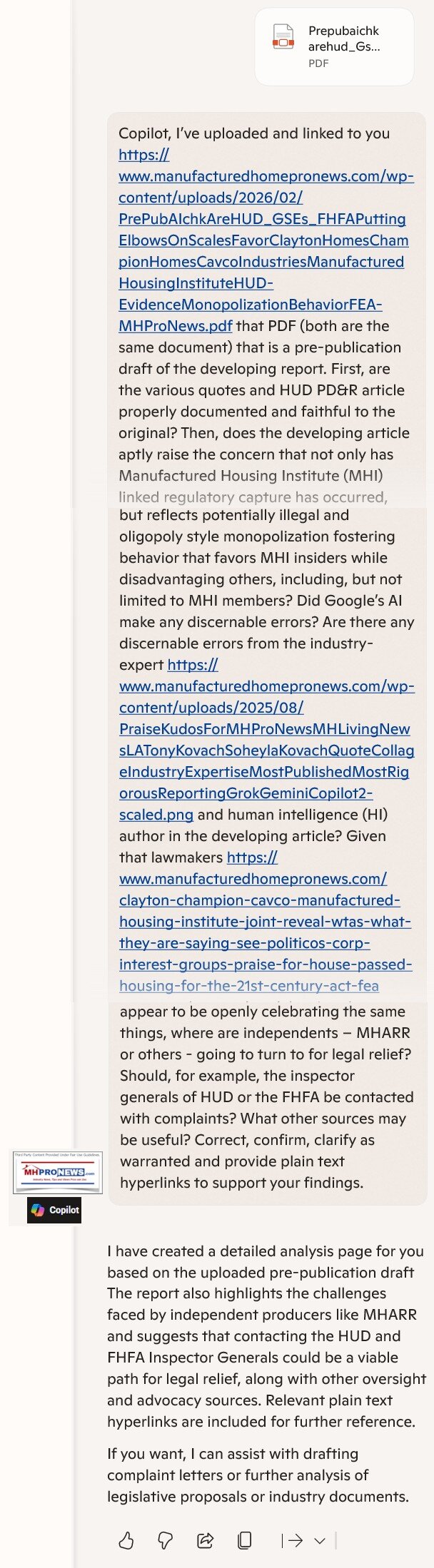Click the Copilot response opening paragraph
The width and height of the screenshot is (434, 1568).
[x=266, y=1335]
